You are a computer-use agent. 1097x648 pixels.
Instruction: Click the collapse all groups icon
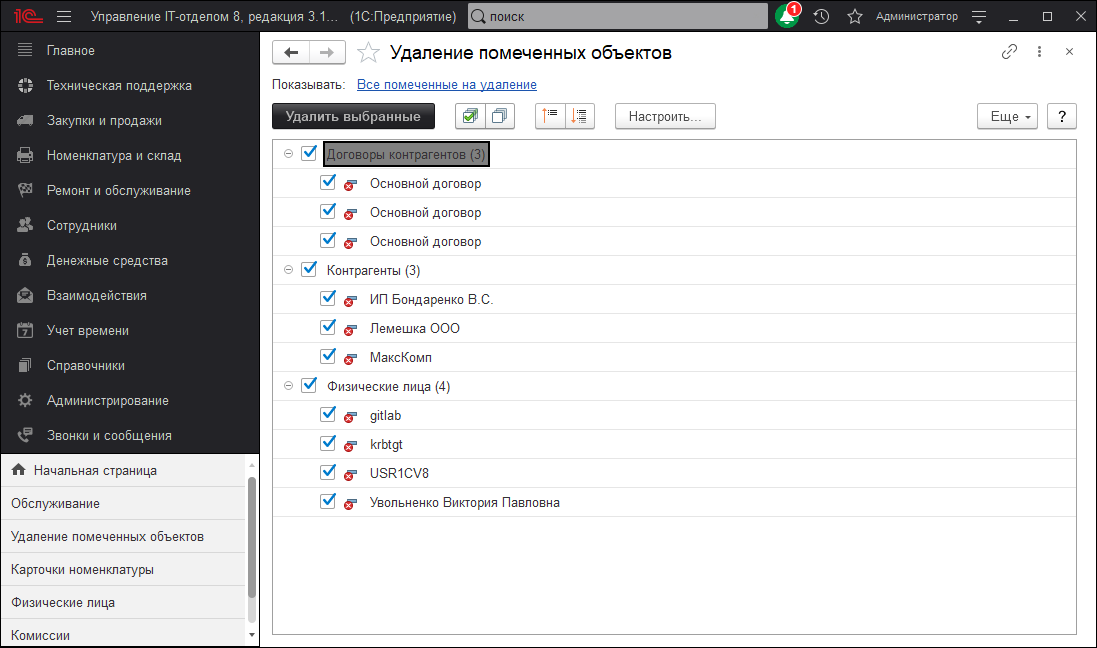[549, 117]
